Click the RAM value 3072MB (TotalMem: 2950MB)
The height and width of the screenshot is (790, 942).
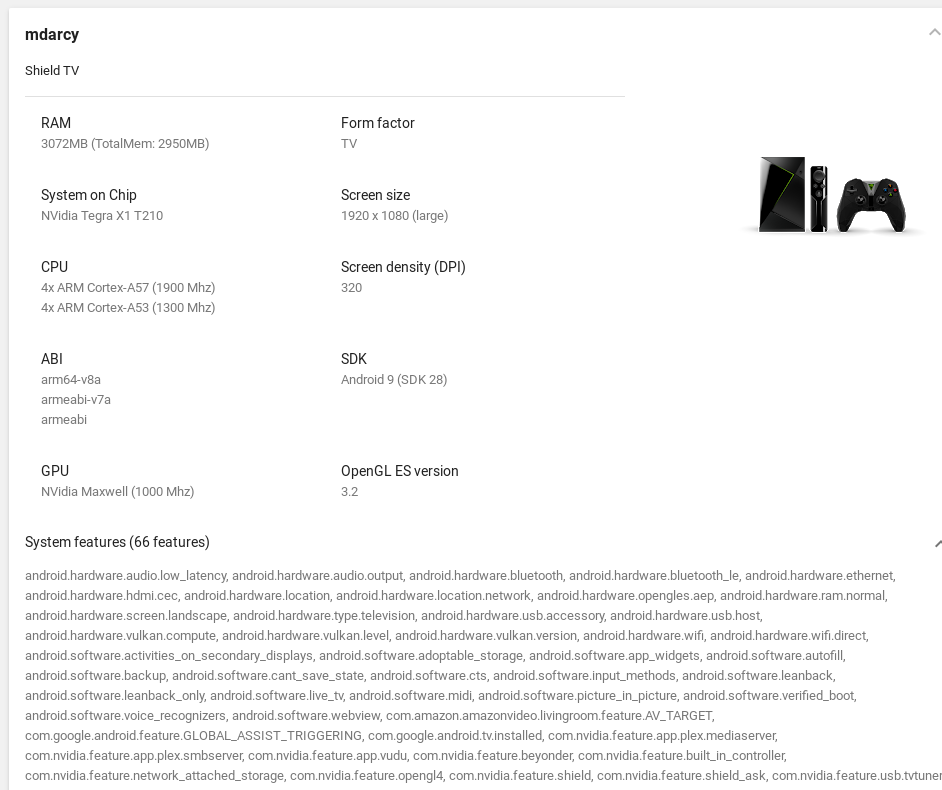pyautogui.click(x=125, y=144)
